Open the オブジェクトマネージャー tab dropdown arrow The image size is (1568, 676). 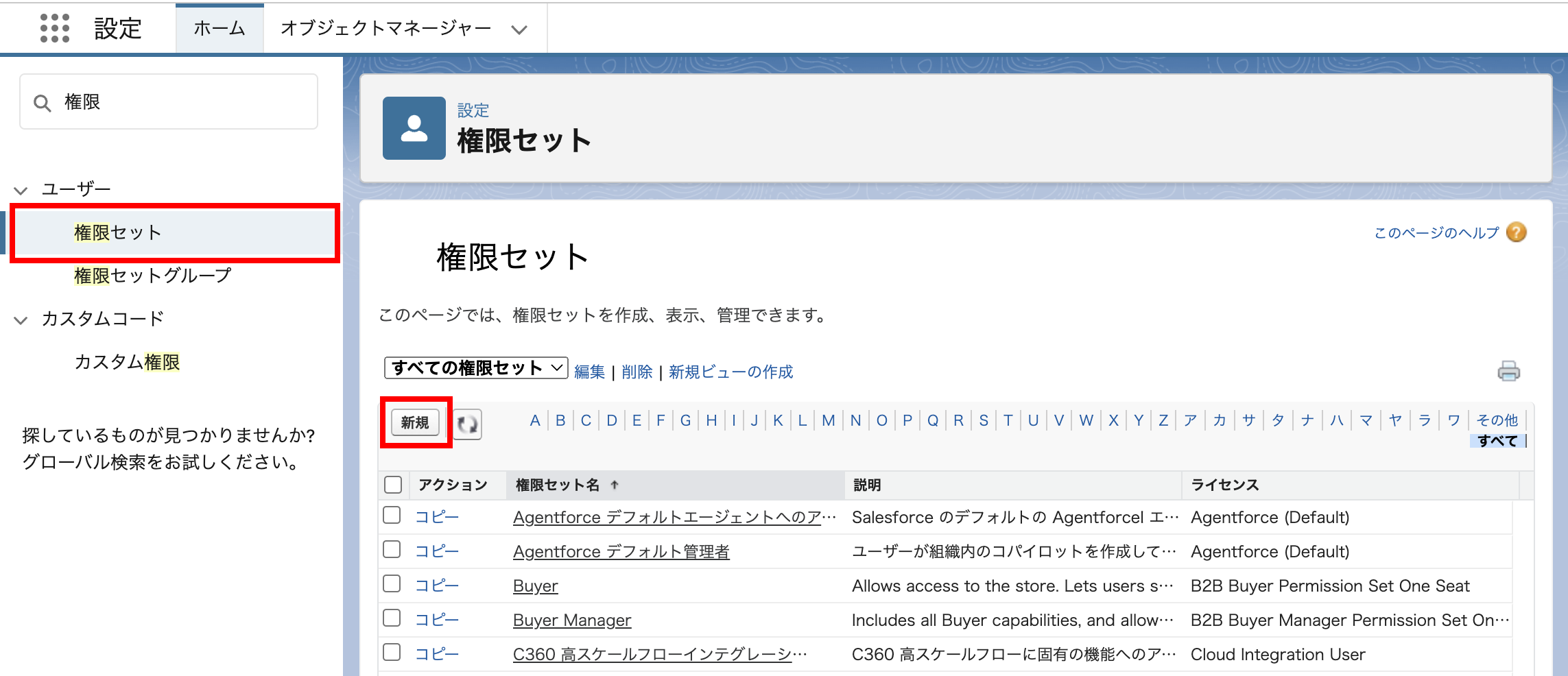coord(519,29)
